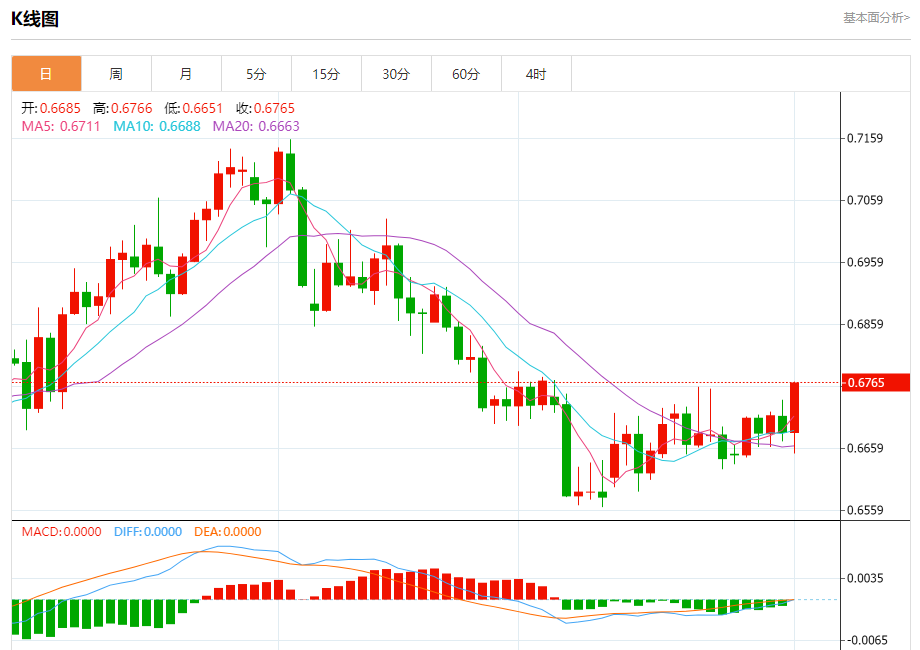This screenshot has height=650, width=920.
Task: Click the 0.7059 price axis label
Action: 865,200
